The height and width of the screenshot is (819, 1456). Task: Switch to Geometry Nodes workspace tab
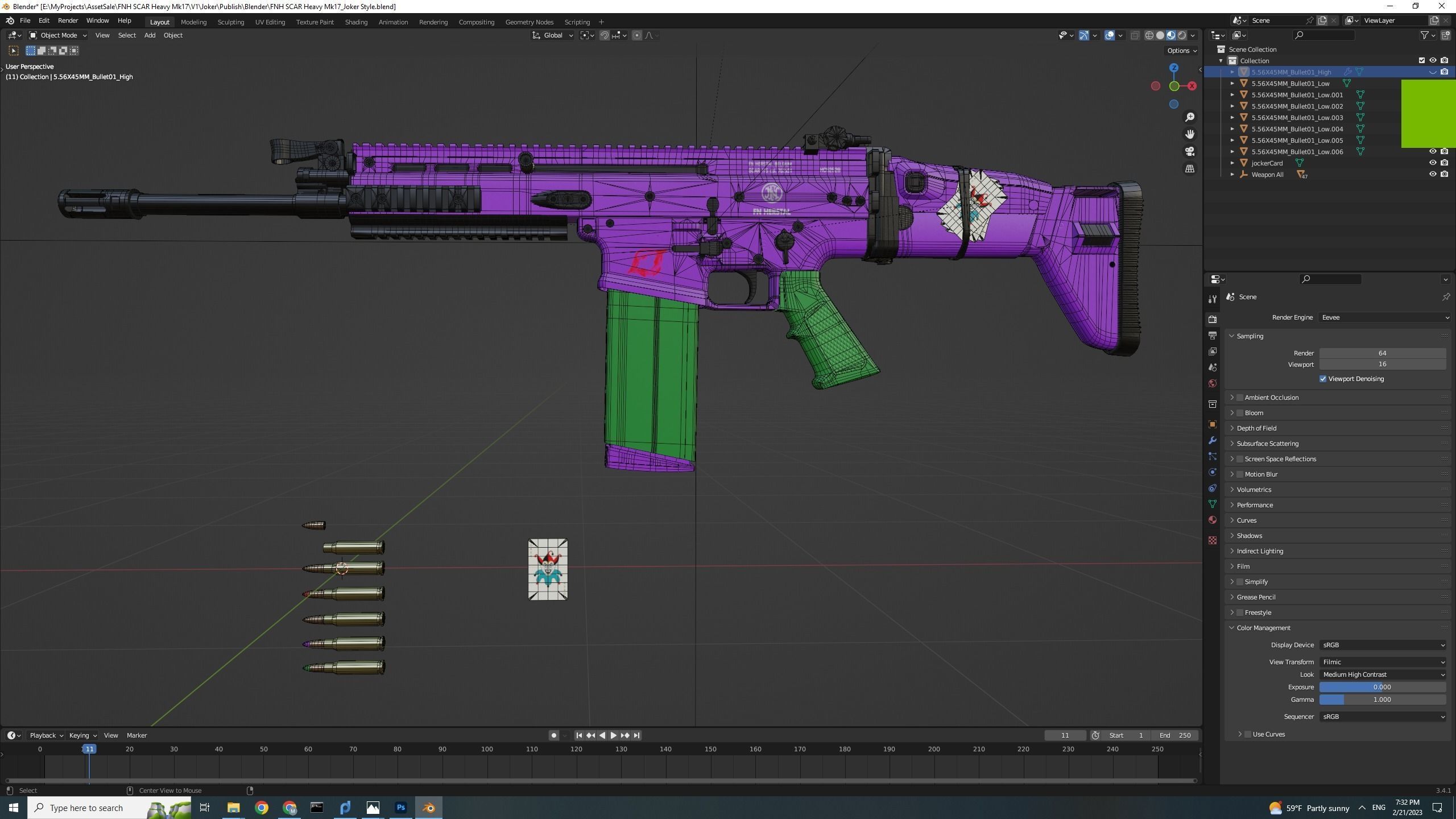(x=529, y=22)
